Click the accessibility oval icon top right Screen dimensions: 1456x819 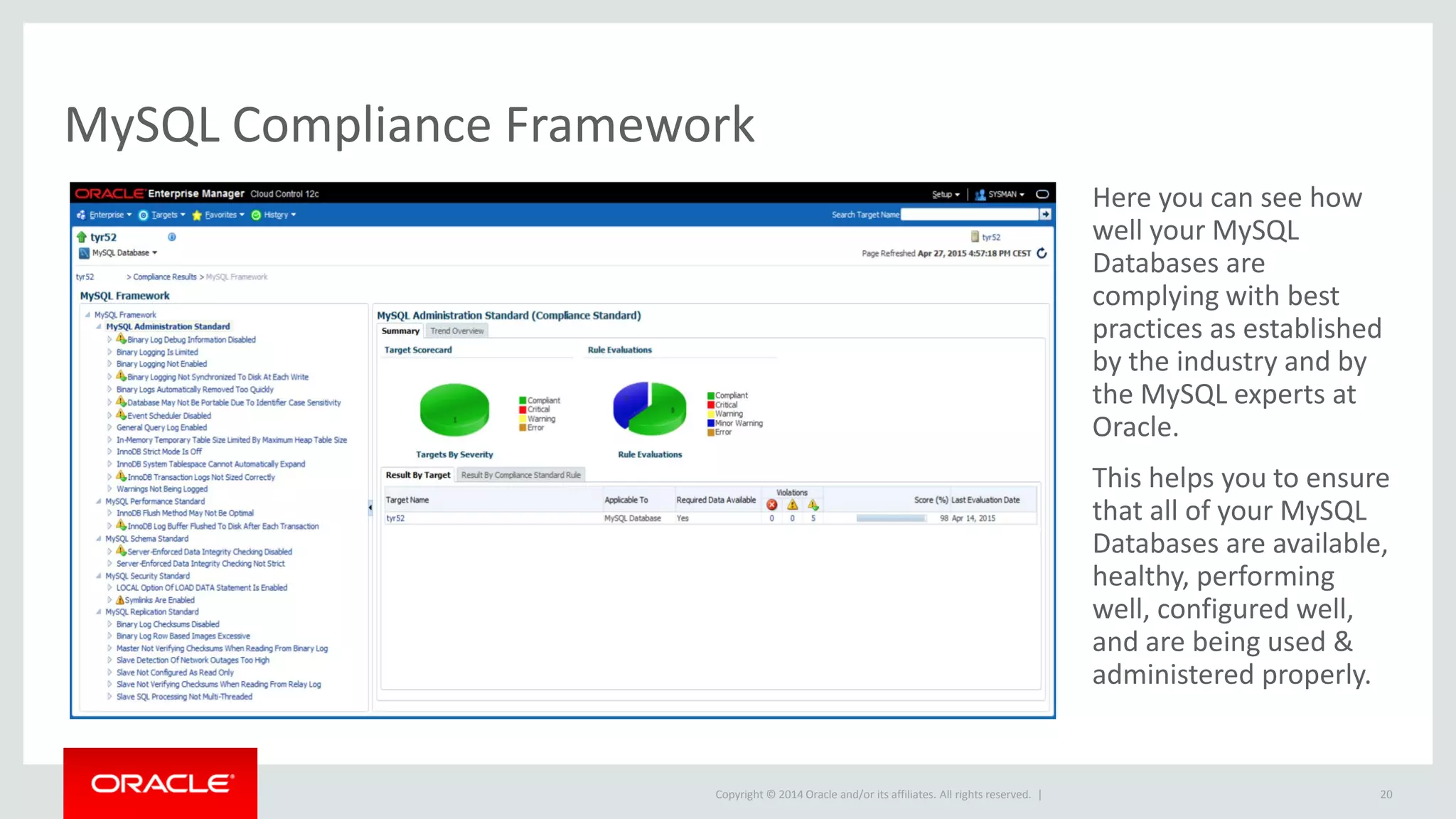tap(1042, 194)
